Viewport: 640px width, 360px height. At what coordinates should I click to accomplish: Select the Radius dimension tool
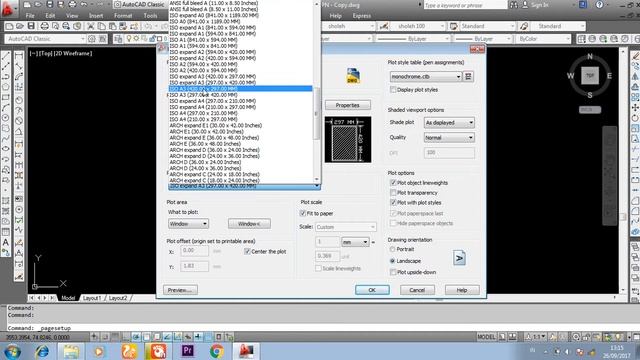pyautogui.click(x=19, y=100)
